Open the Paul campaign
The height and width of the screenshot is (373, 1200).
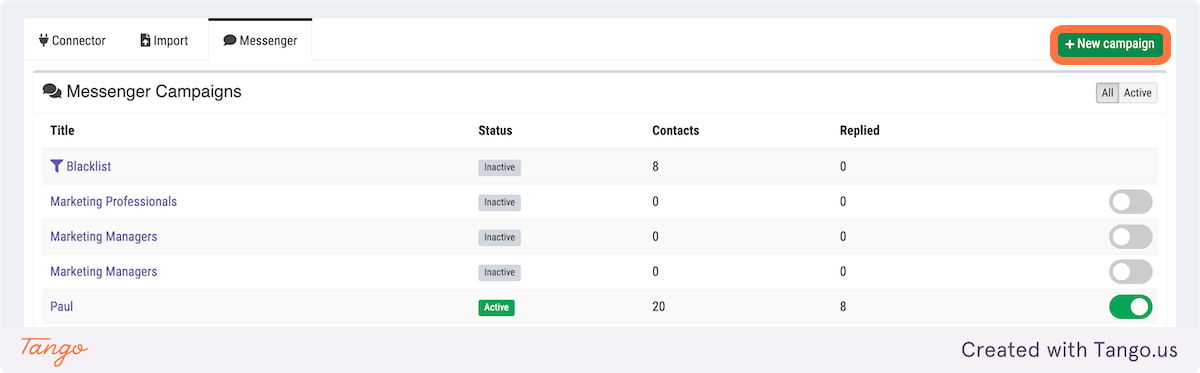pos(61,307)
